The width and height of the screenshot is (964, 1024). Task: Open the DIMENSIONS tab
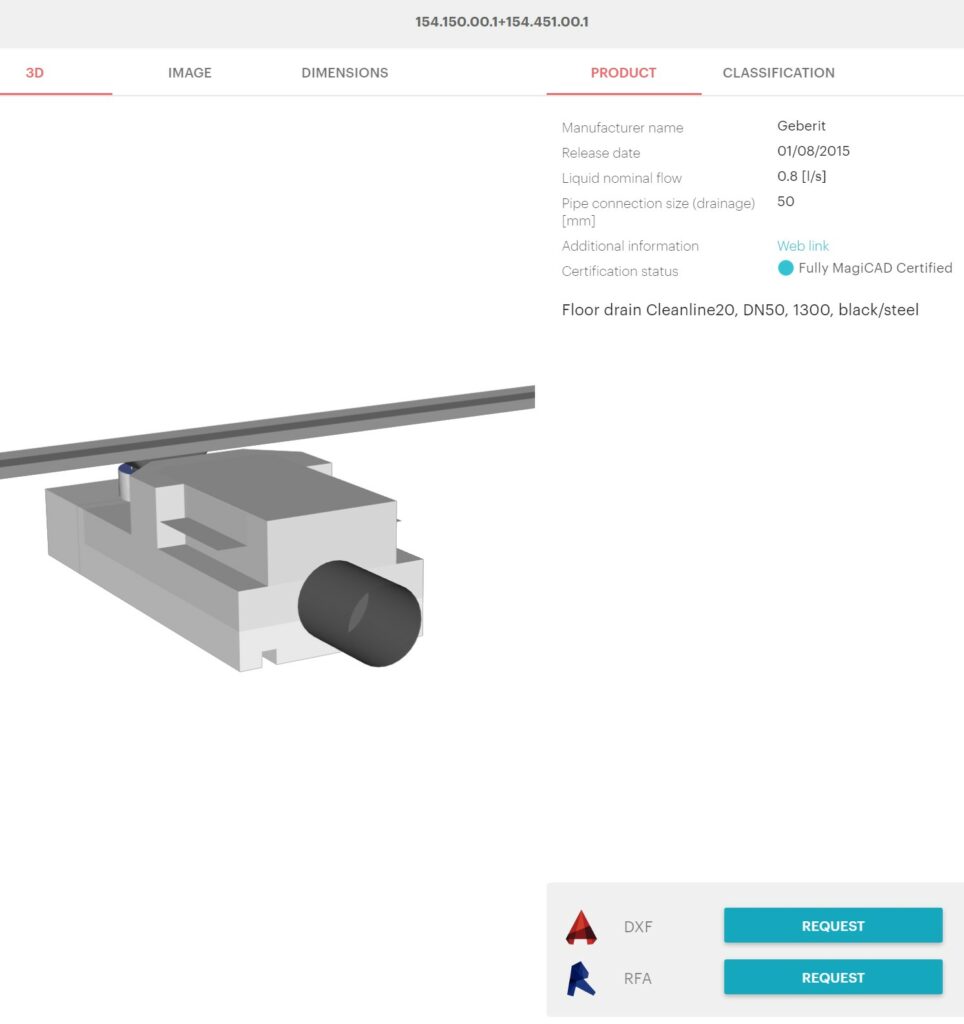[x=344, y=72]
